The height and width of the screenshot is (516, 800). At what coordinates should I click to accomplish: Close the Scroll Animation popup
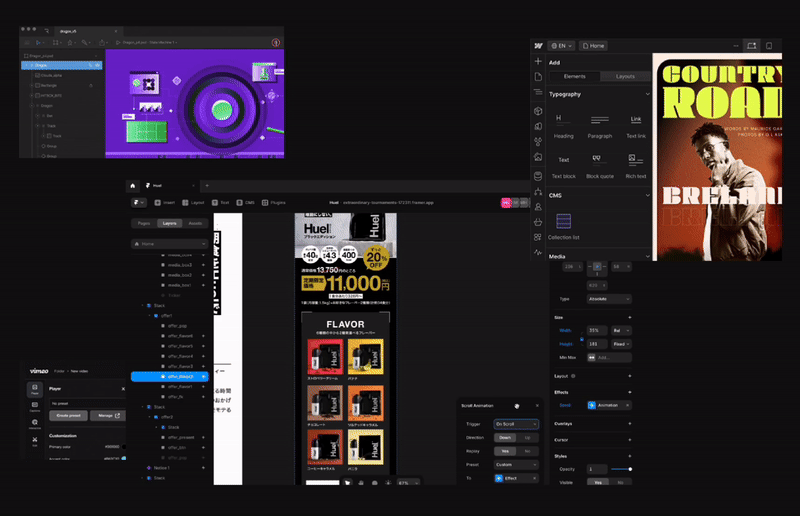[537, 406]
